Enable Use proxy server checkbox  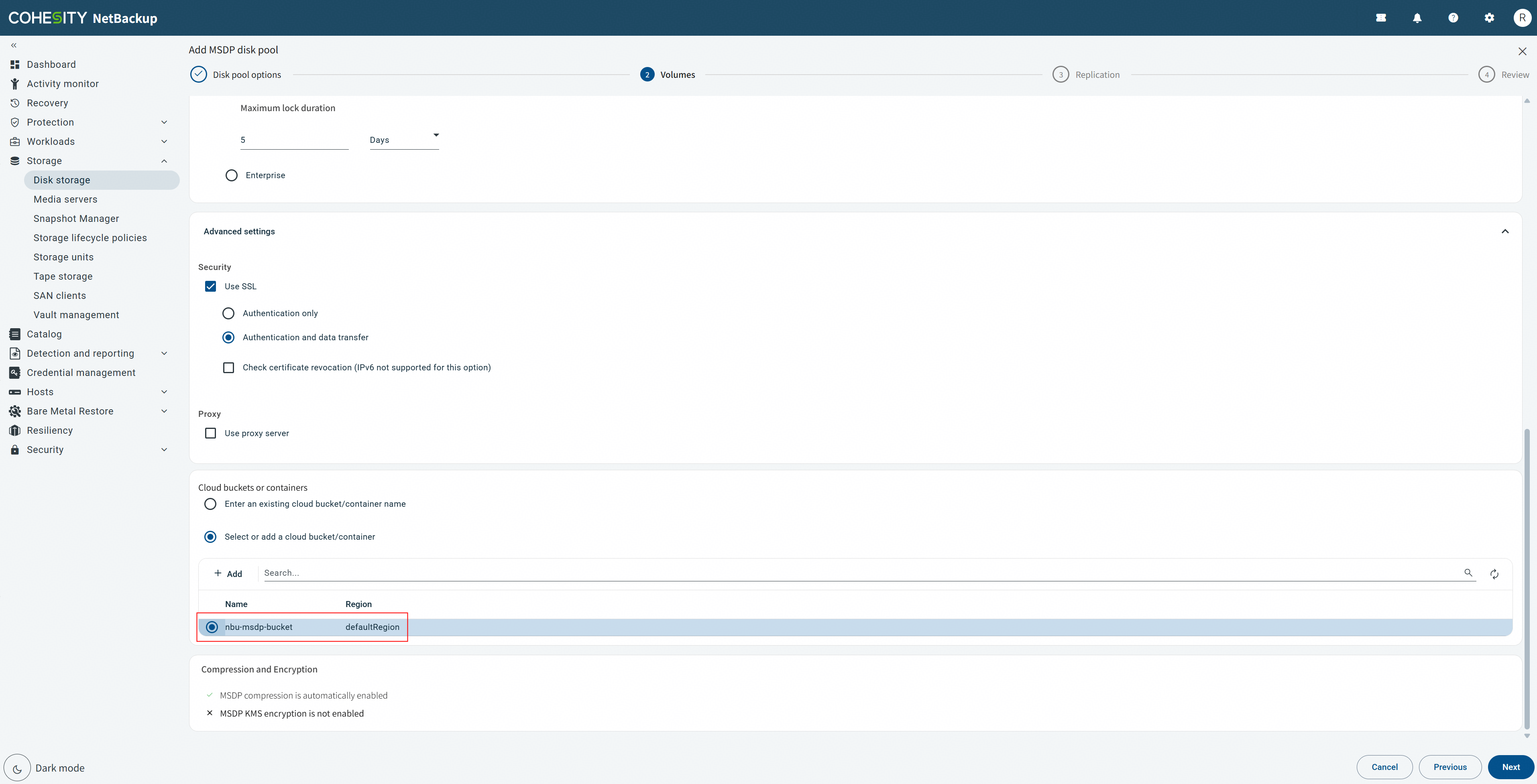(211, 433)
